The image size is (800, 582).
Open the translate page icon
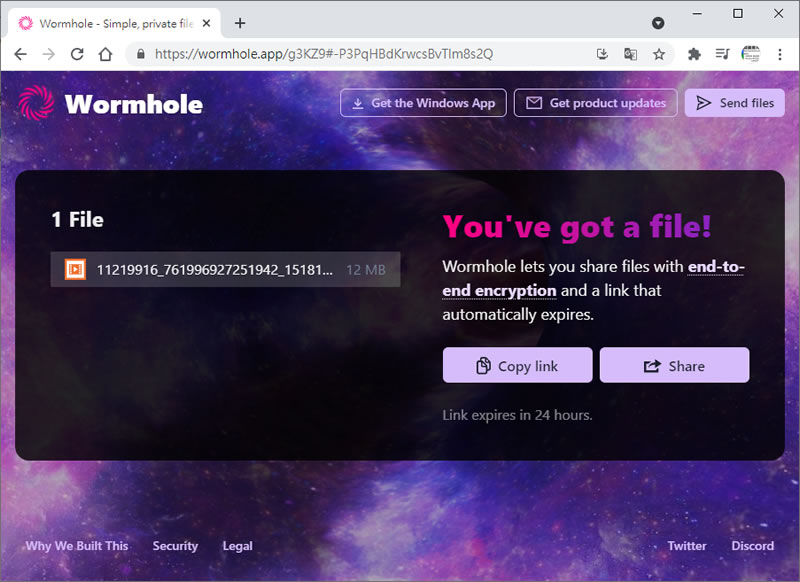(631, 54)
